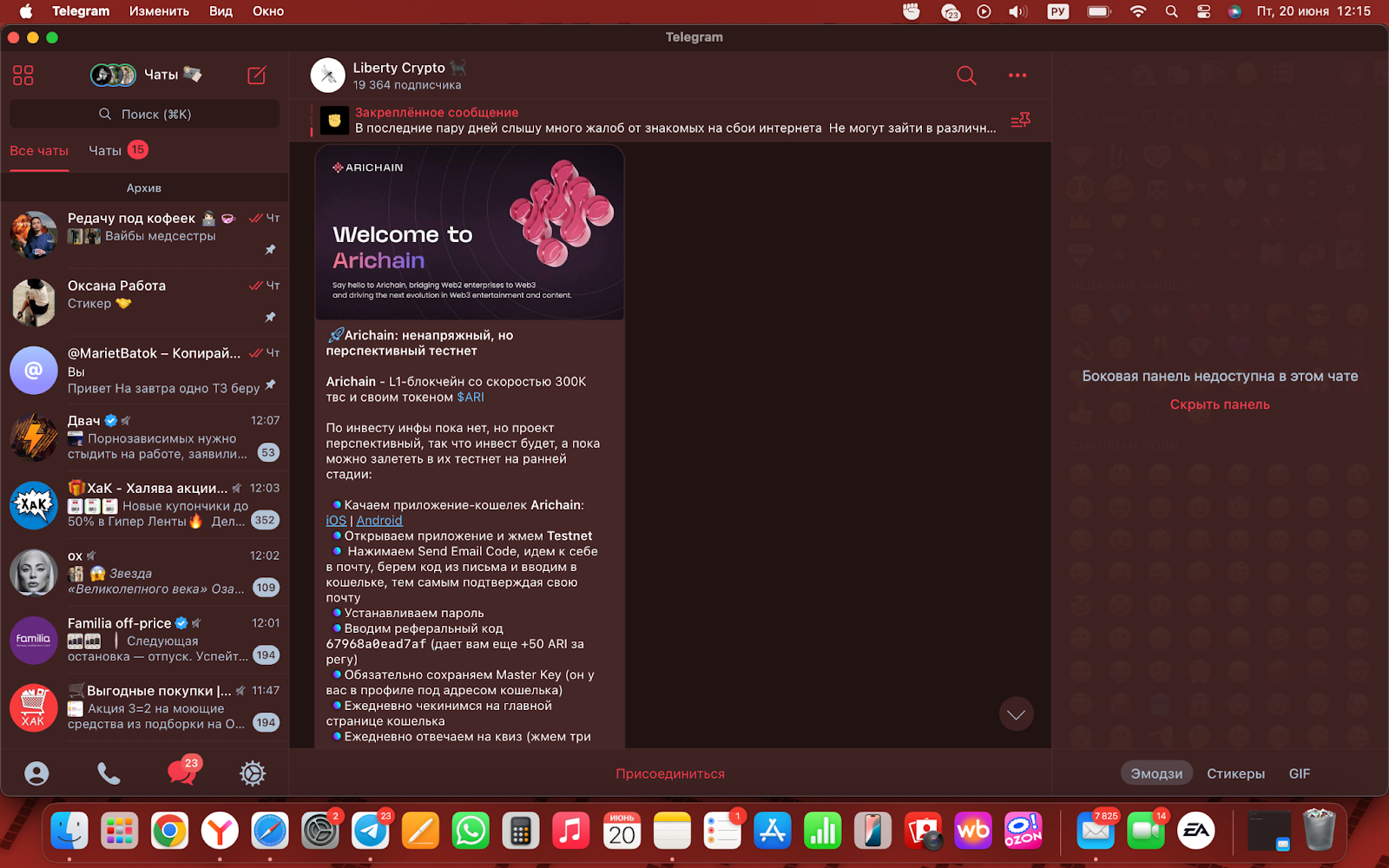The height and width of the screenshot is (868, 1389).
Task: Show the pinned messages list icon
Action: tap(1021, 120)
